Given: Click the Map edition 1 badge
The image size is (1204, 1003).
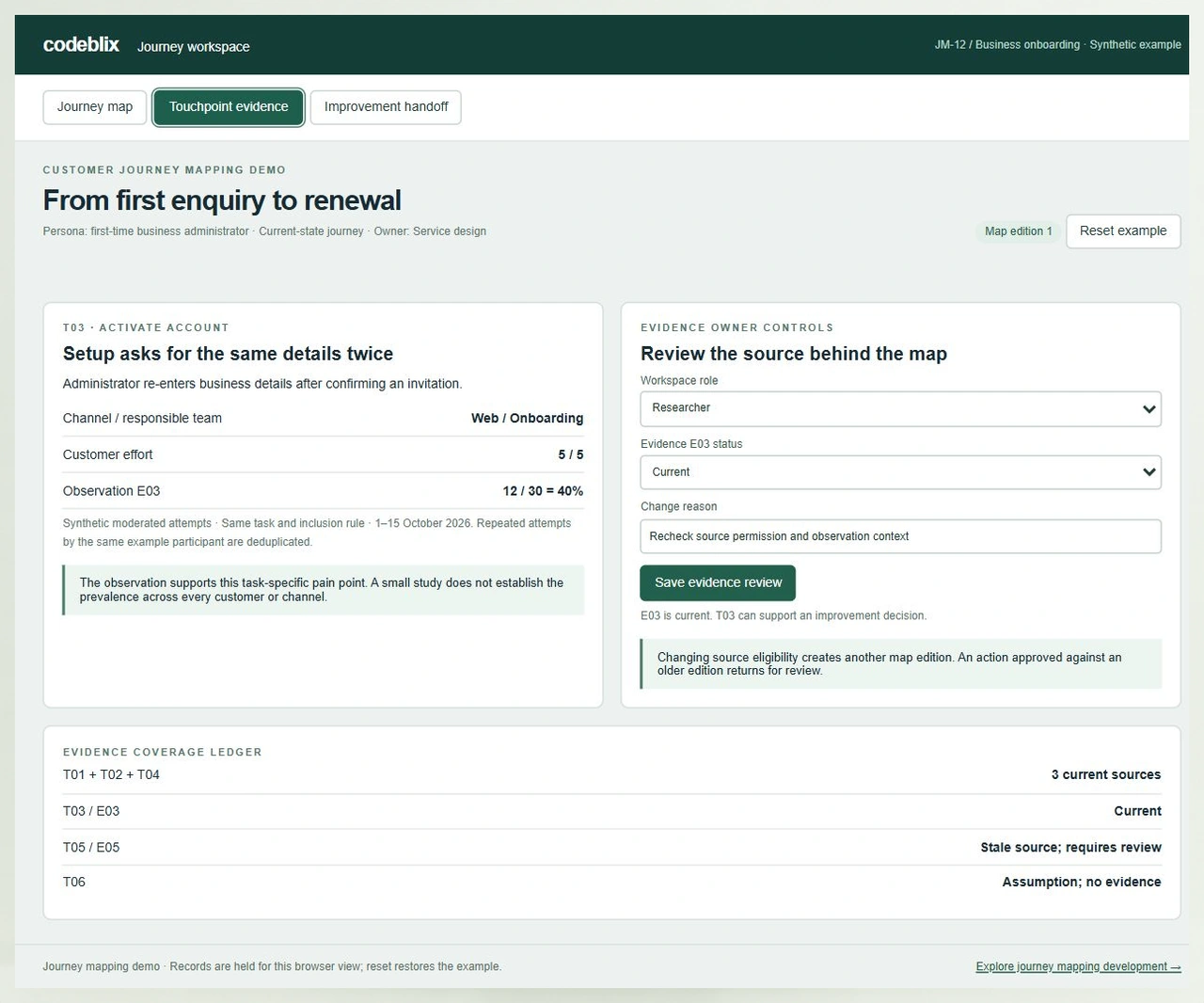Looking at the screenshot, I should click(1019, 231).
